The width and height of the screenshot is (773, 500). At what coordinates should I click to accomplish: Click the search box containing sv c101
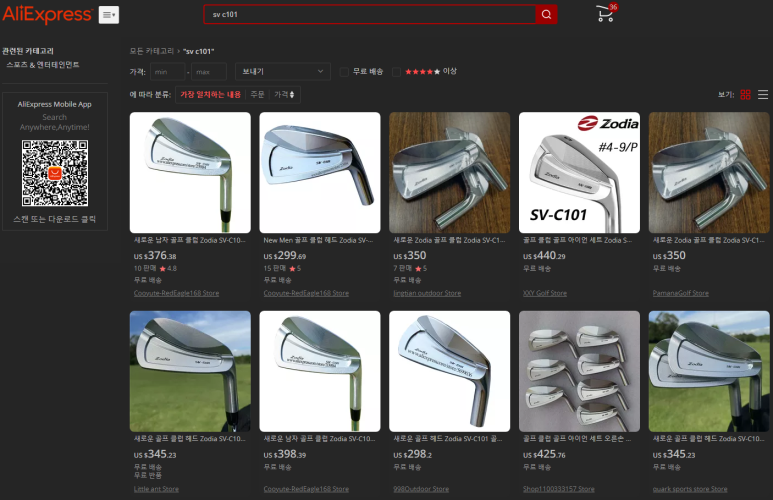tap(370, 14)
